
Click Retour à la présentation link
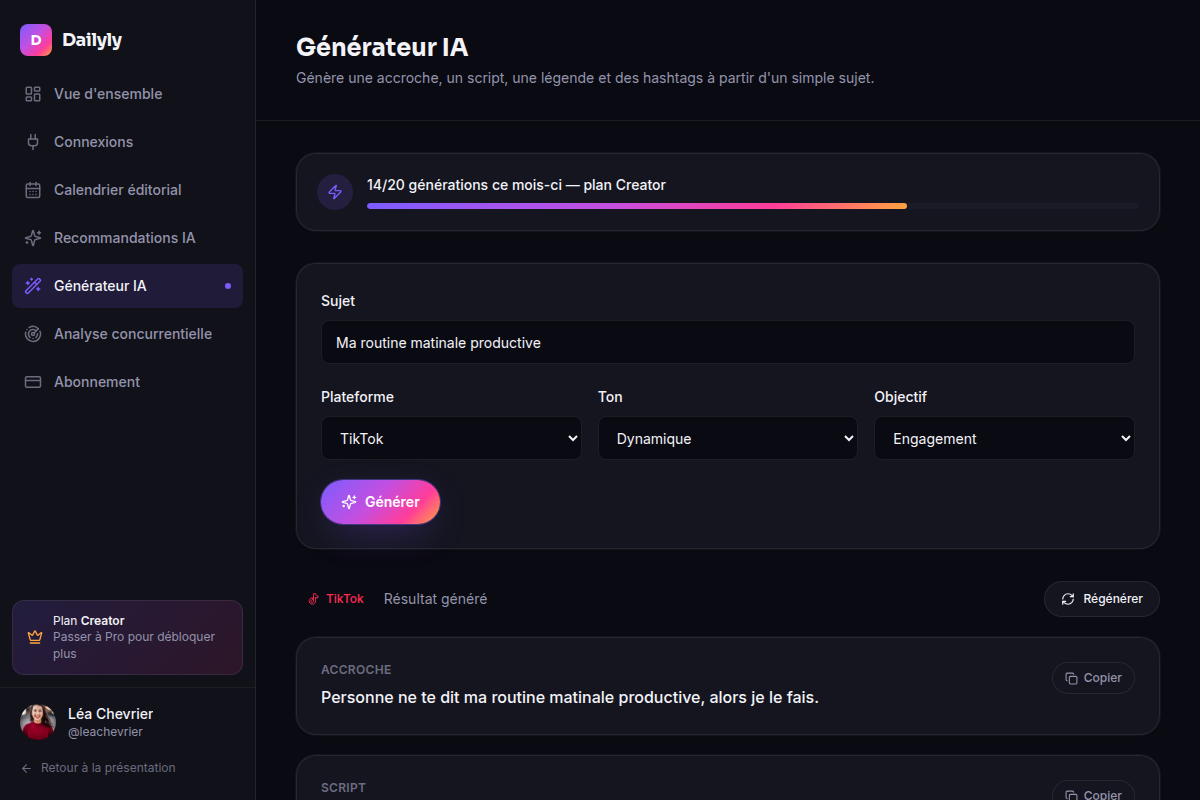(x=98, y=768)
